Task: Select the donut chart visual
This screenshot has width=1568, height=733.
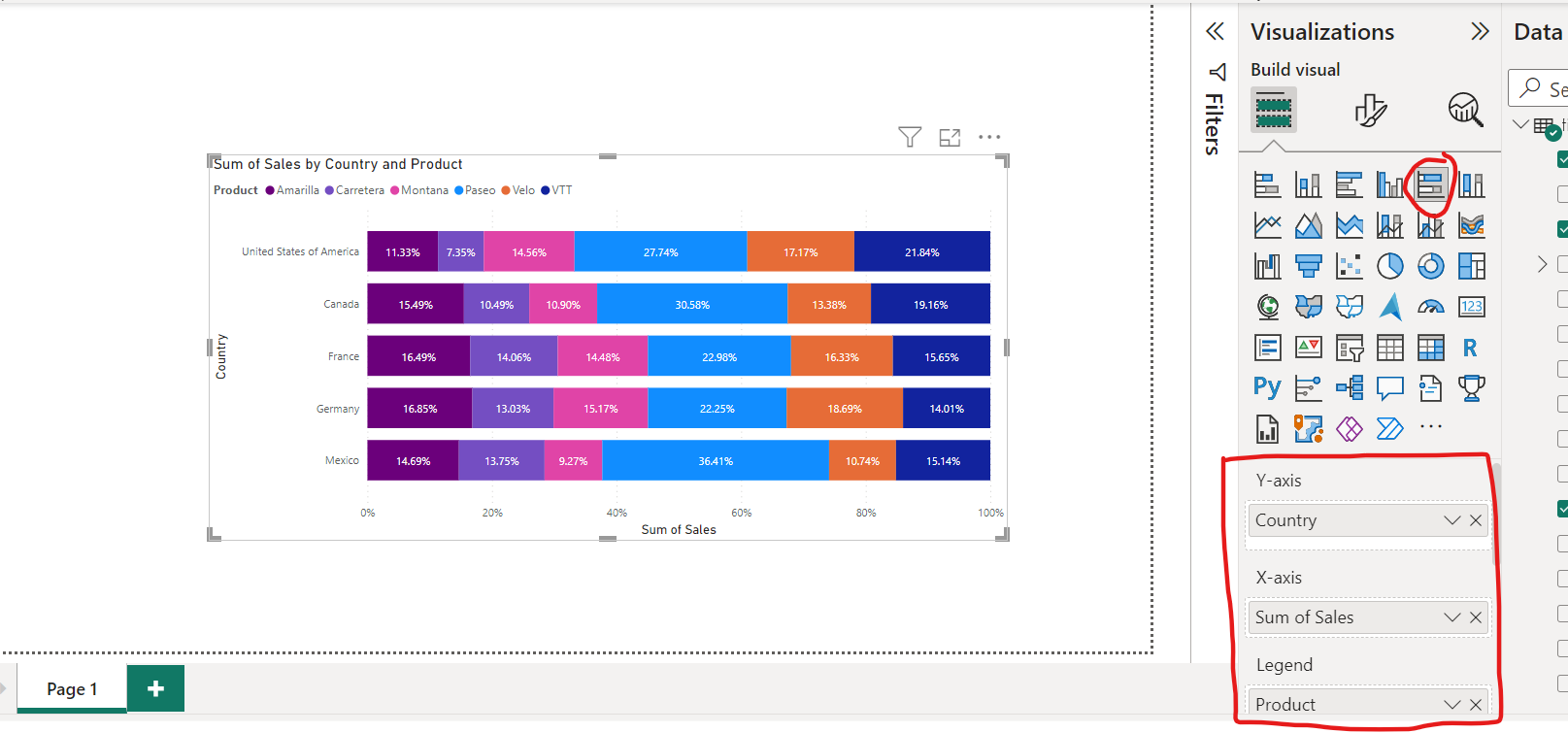Action: 1430,266
